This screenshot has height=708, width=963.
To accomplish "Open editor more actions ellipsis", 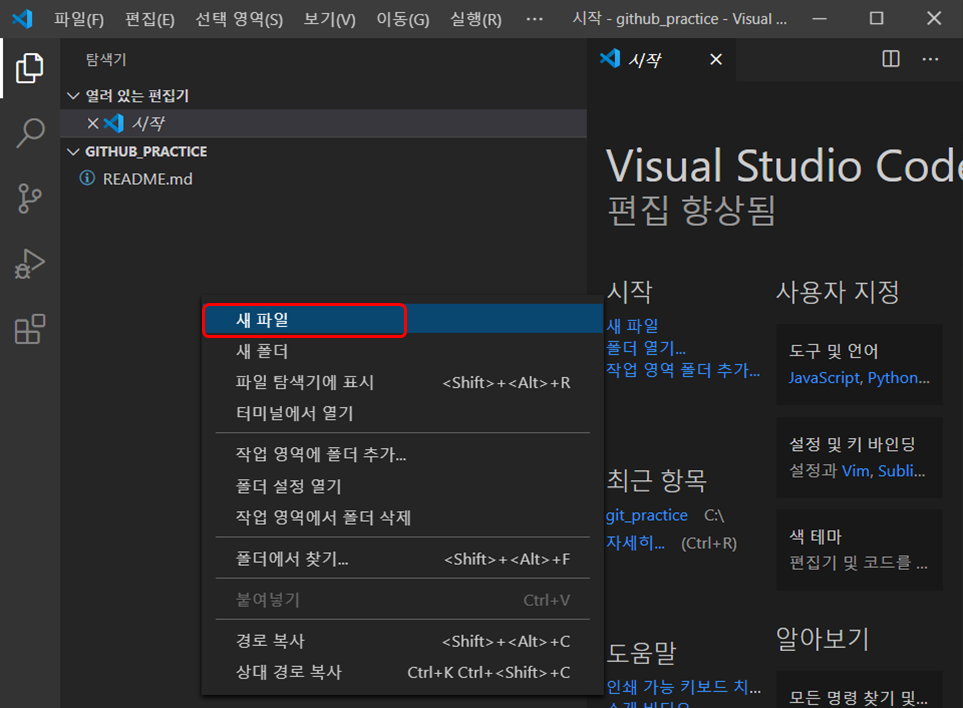I will click(x=930, y=59).
